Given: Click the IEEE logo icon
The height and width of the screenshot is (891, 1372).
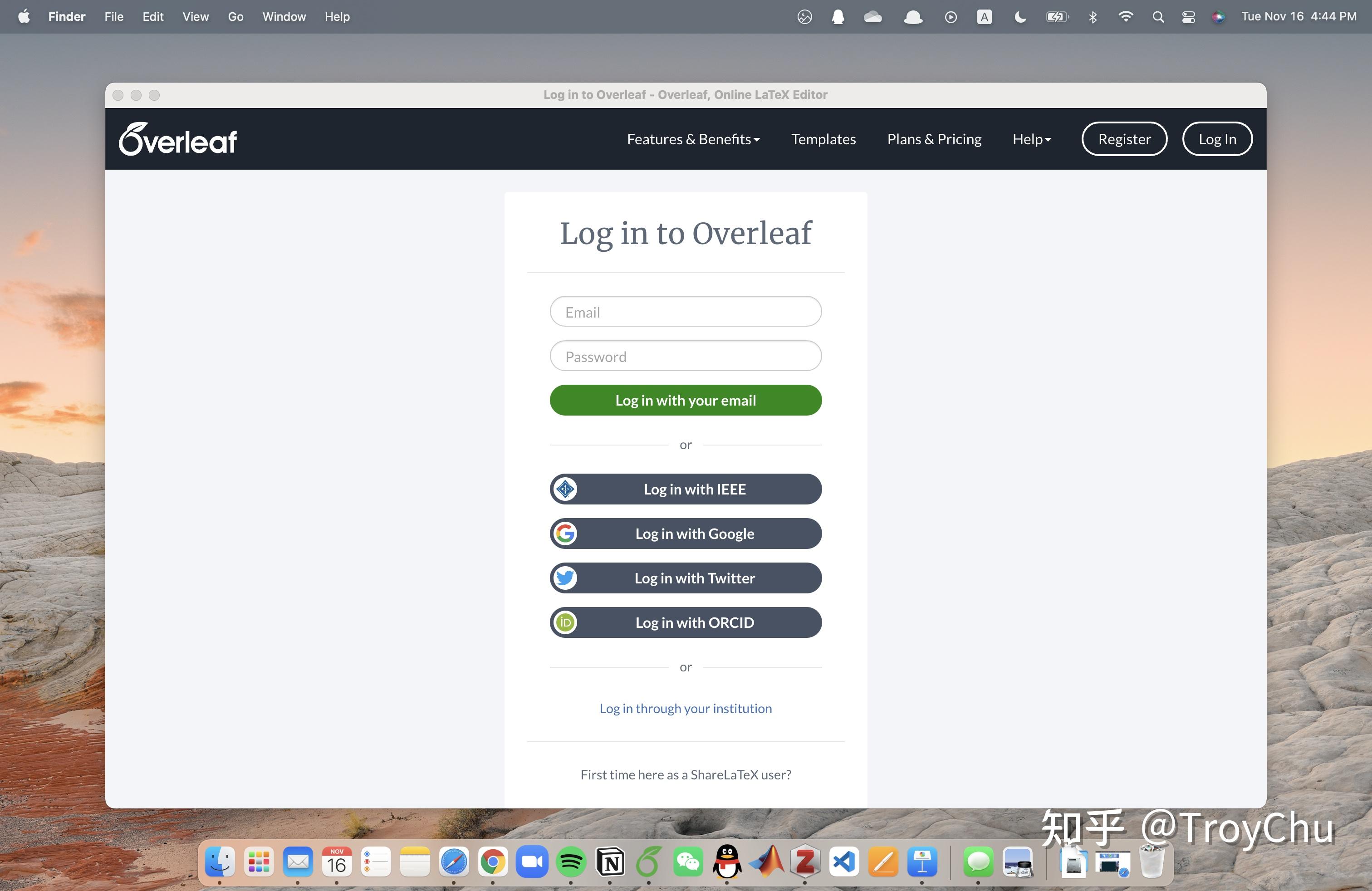Looking at the screenshot, I should point(565,490).
